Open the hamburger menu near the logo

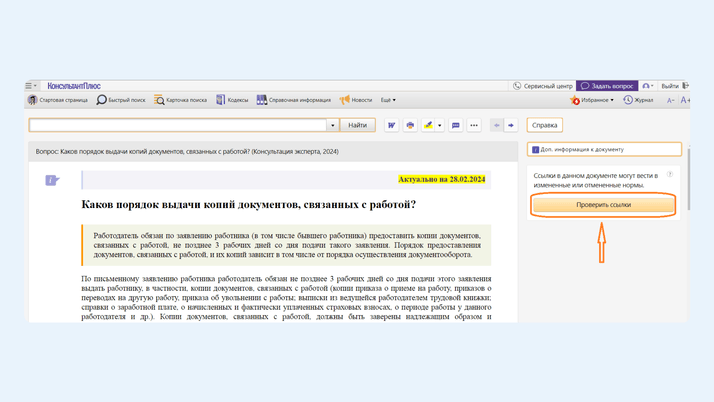tap(31, 86)
